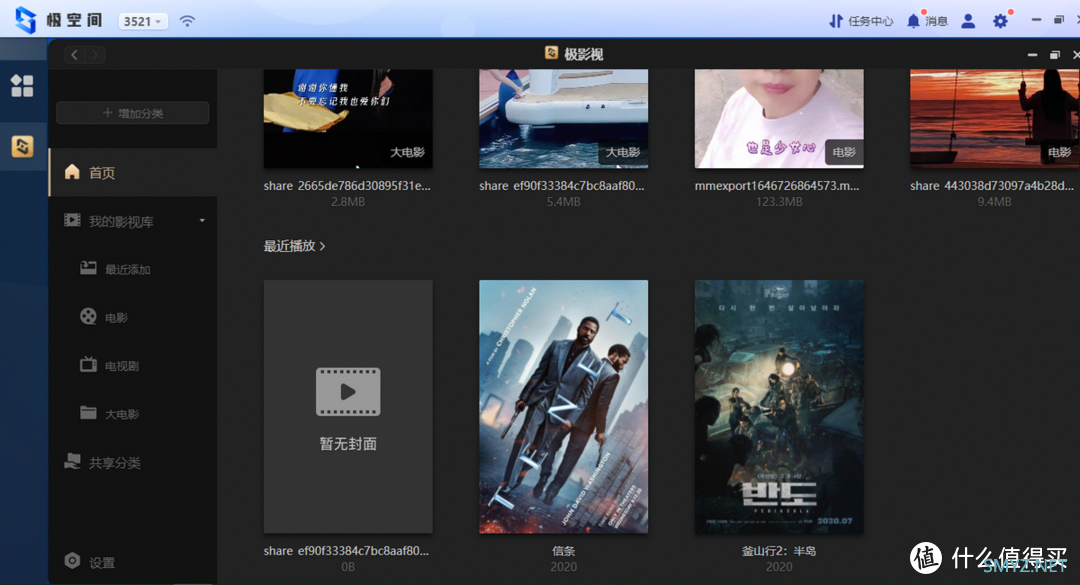
Task: Click the 信条 title text
Action: [x=563, y=551]
